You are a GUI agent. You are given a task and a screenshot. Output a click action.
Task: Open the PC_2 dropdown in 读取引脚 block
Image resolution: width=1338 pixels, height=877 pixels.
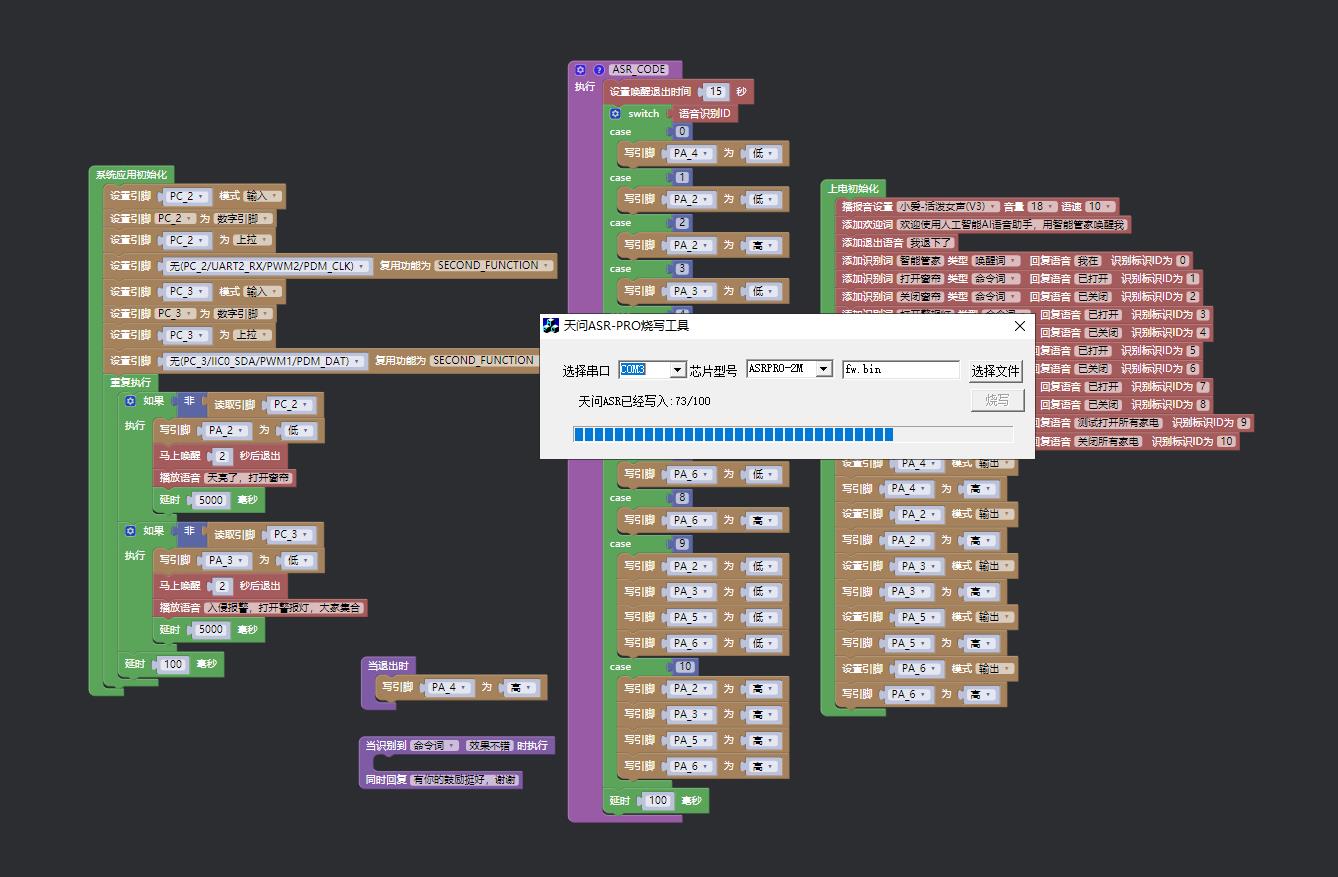point(291,405)
